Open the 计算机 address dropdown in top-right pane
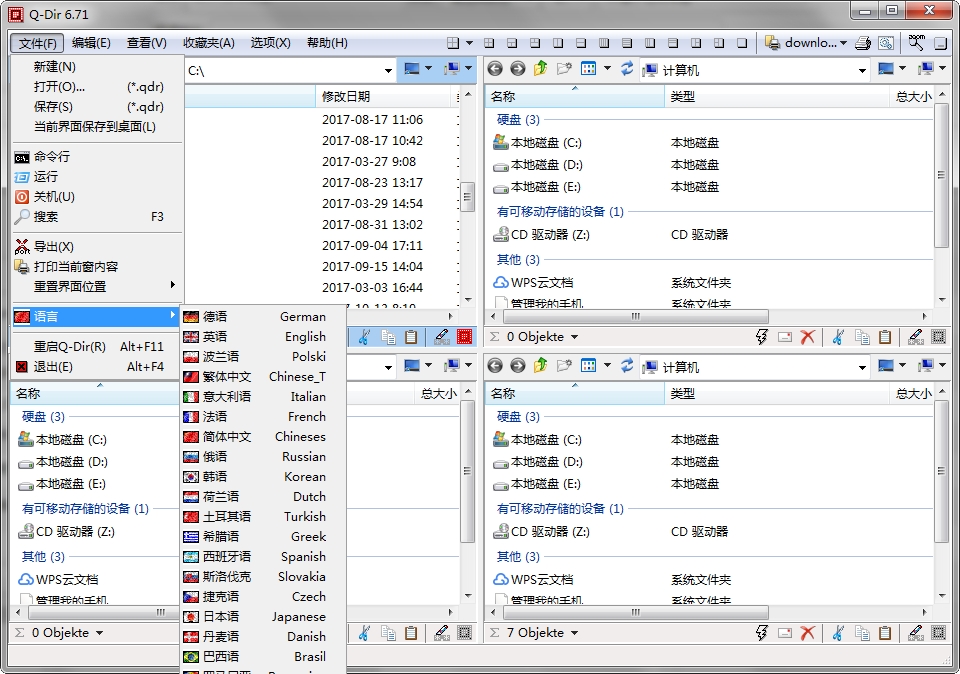 (x=862, y=70)
